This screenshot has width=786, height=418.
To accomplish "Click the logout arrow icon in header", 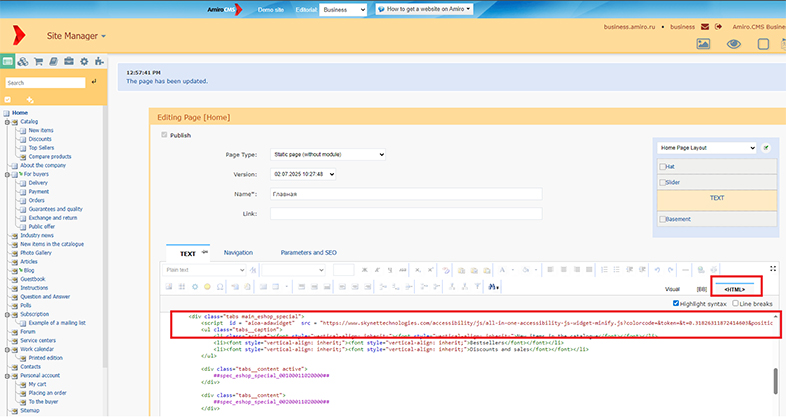I will point(719,26).
